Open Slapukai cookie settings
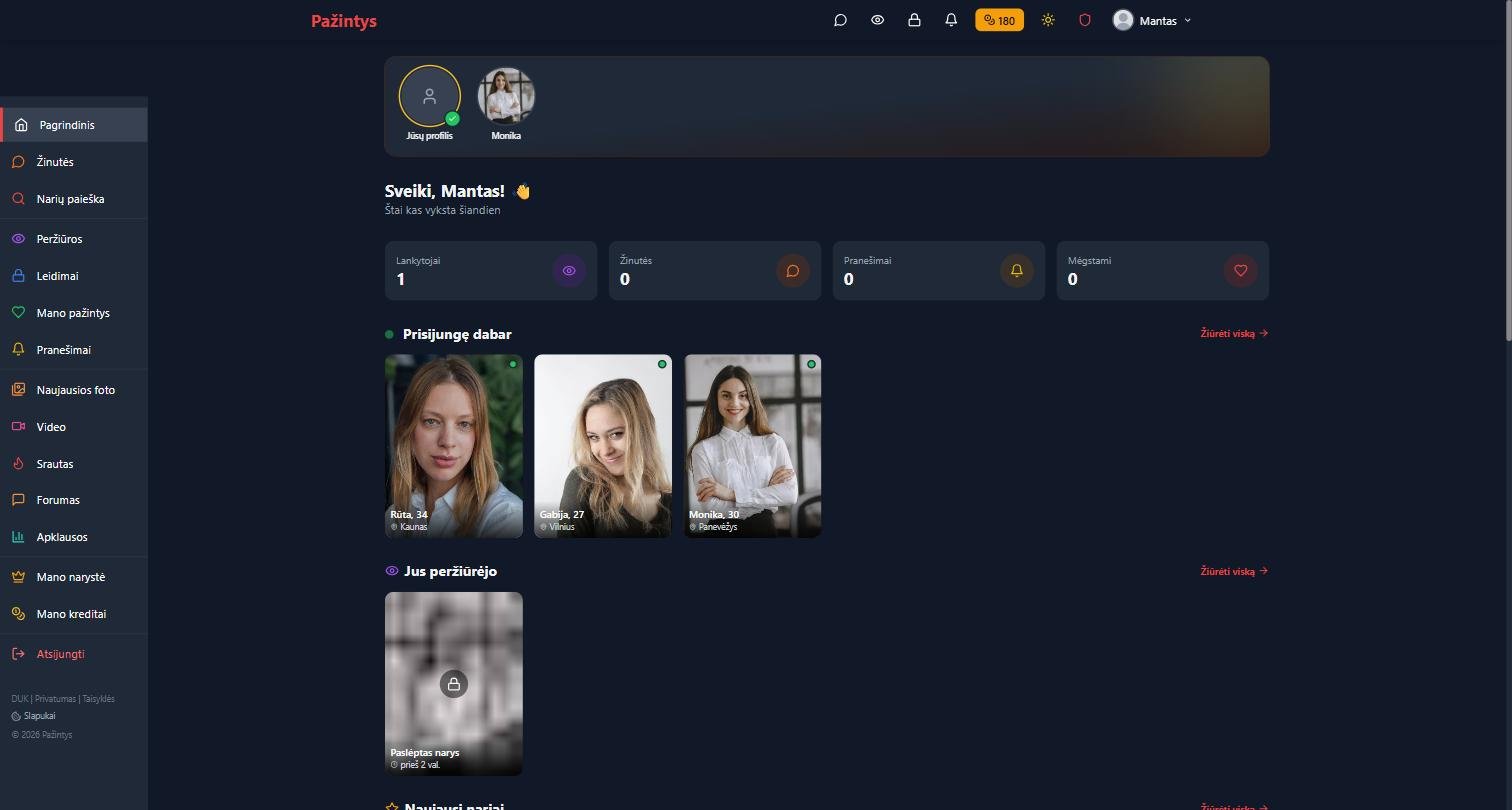 (34, 716)
